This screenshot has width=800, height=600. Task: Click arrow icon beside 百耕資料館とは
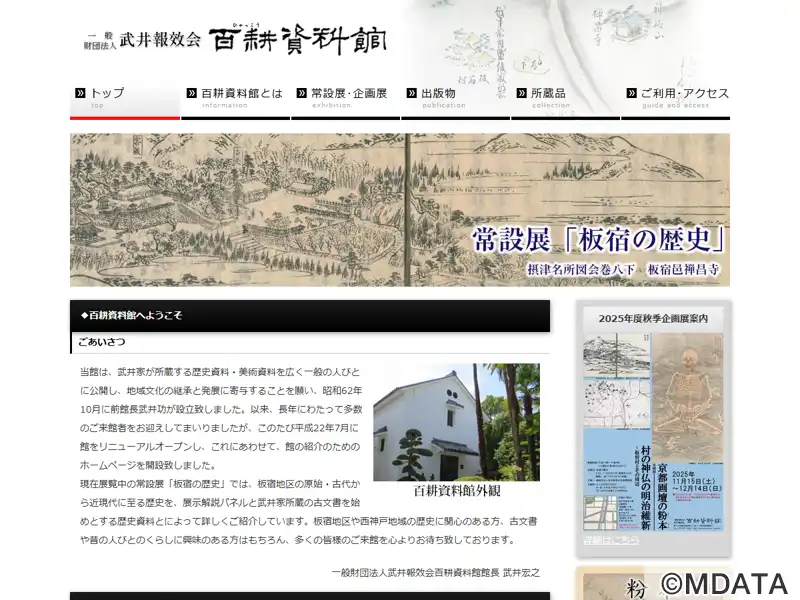pos(191,93)
